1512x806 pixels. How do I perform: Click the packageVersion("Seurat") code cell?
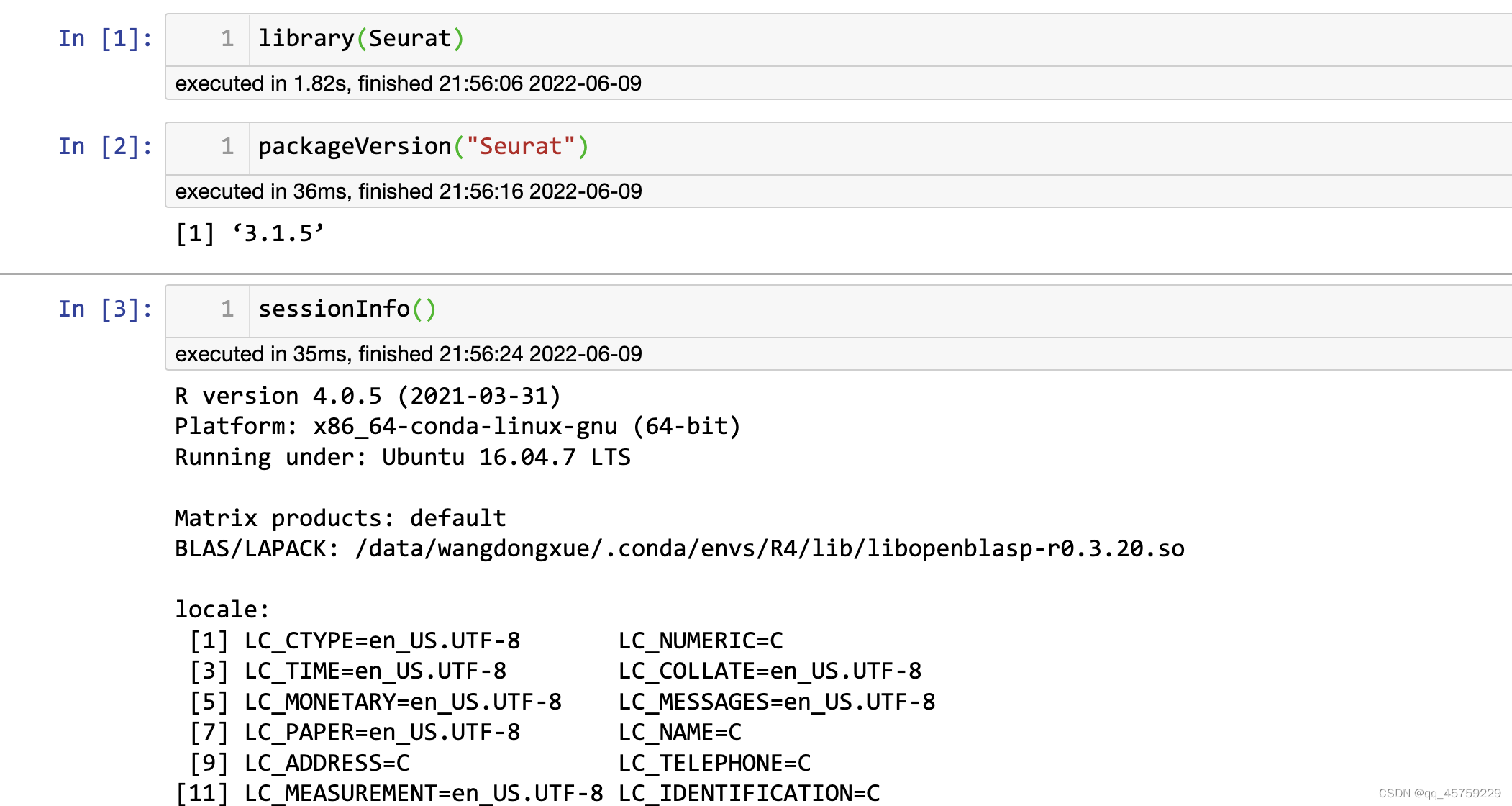click(838, 148)
